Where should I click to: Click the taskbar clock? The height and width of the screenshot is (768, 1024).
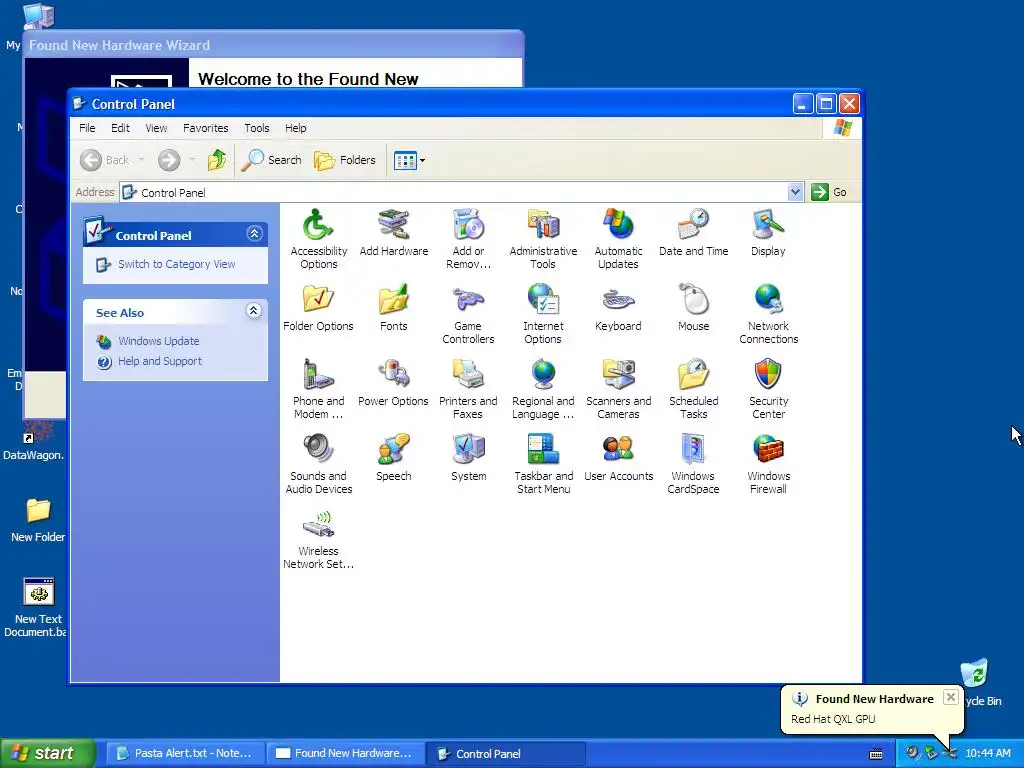click(x=987, y=754)
